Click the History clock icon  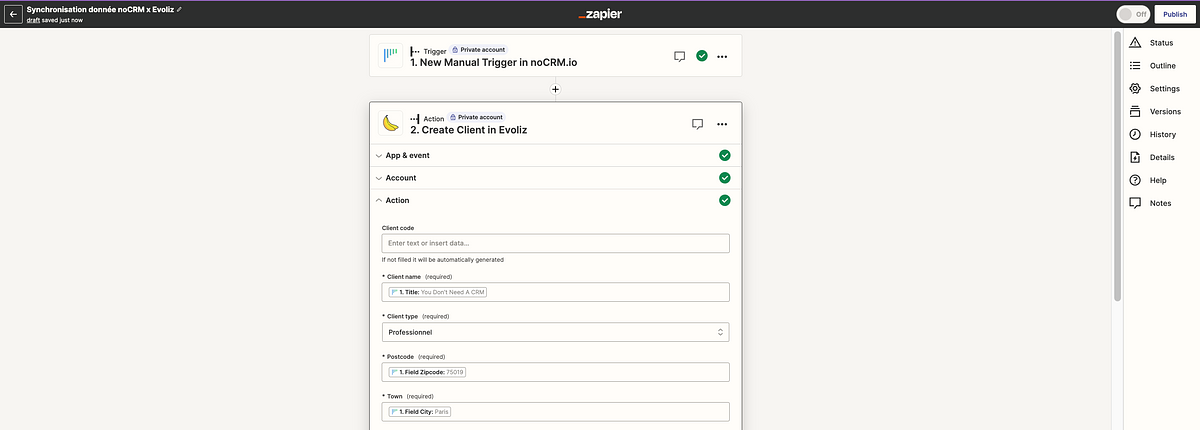point(1135,134)
